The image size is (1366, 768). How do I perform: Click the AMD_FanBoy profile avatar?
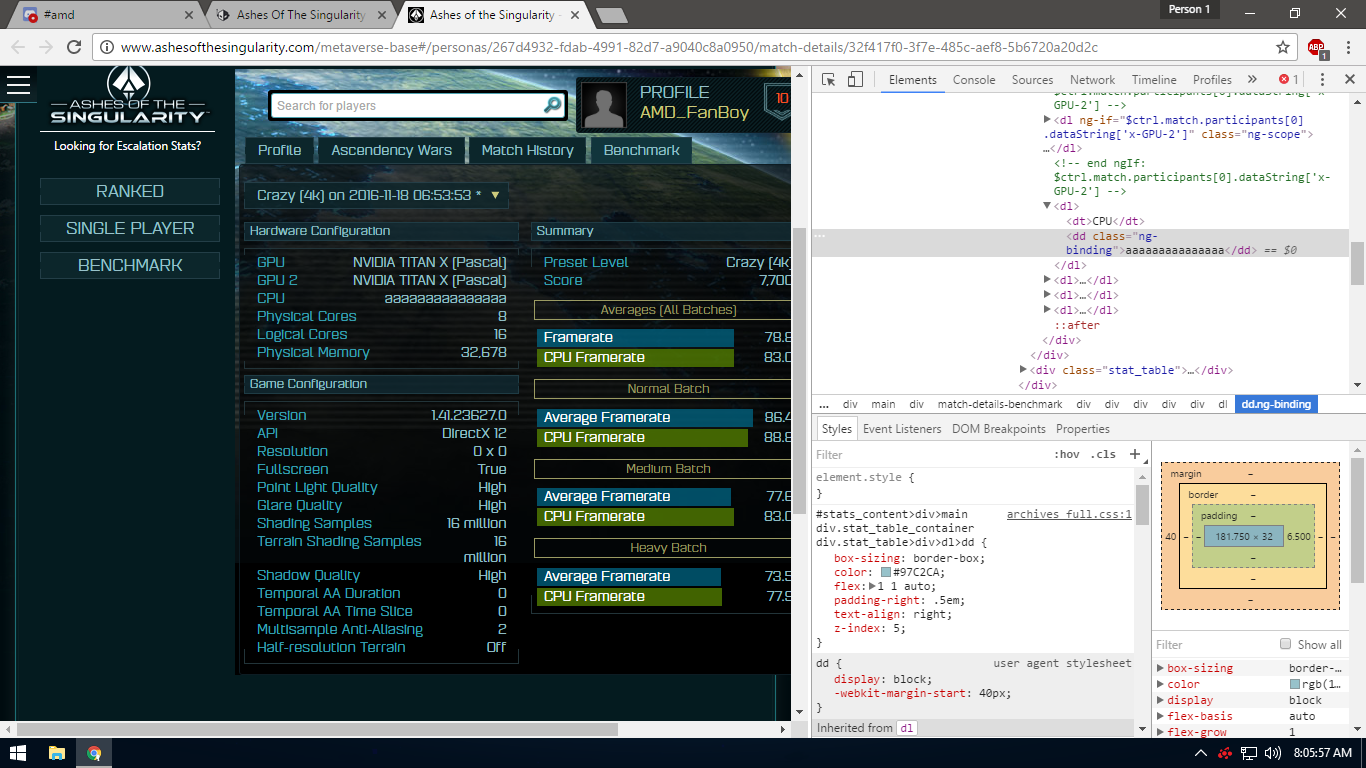[605, 105]
